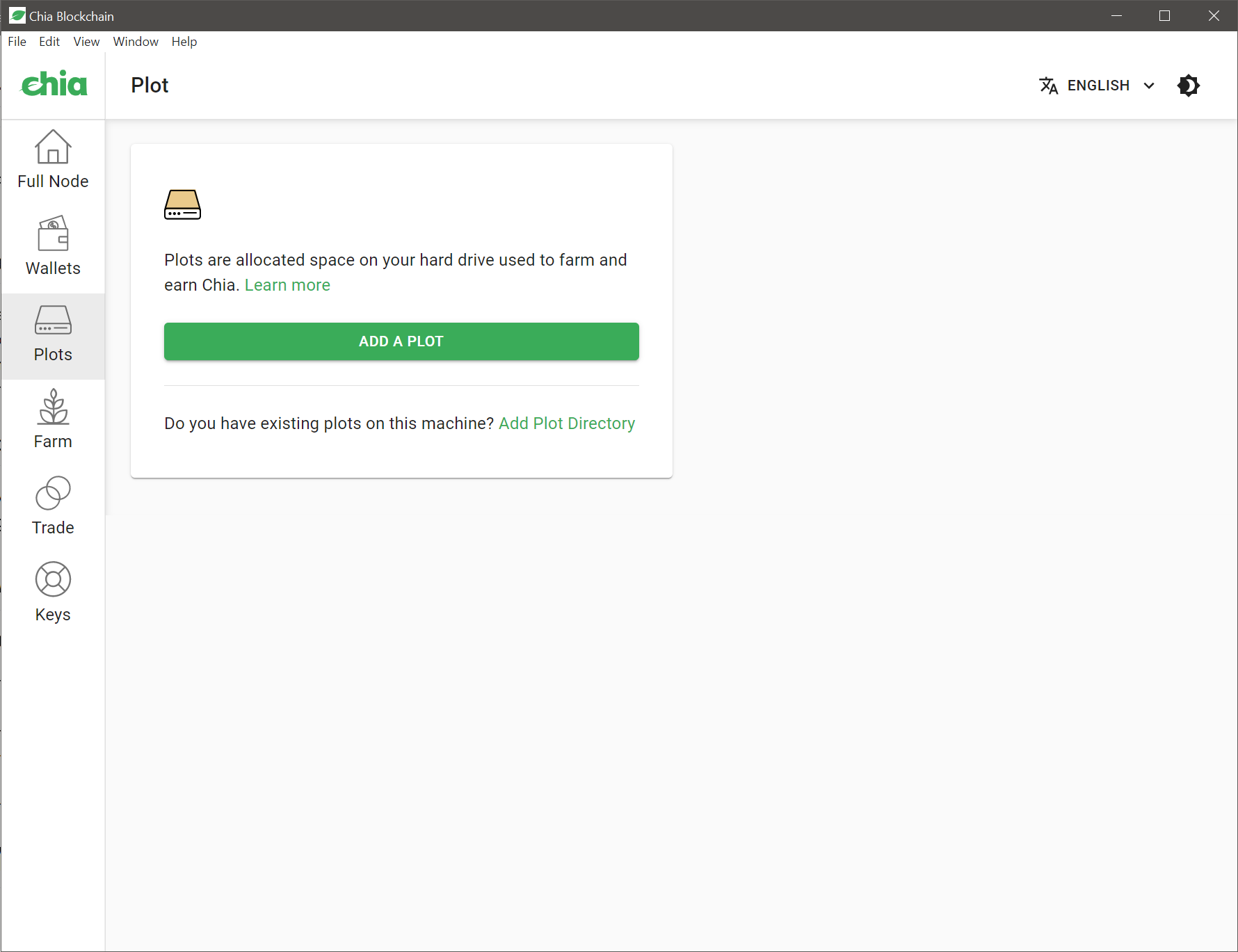Toggle dark mode with brightness icon
Image resolution: width=1238 pixels, height=952 pixels.
click(1189, 86)
